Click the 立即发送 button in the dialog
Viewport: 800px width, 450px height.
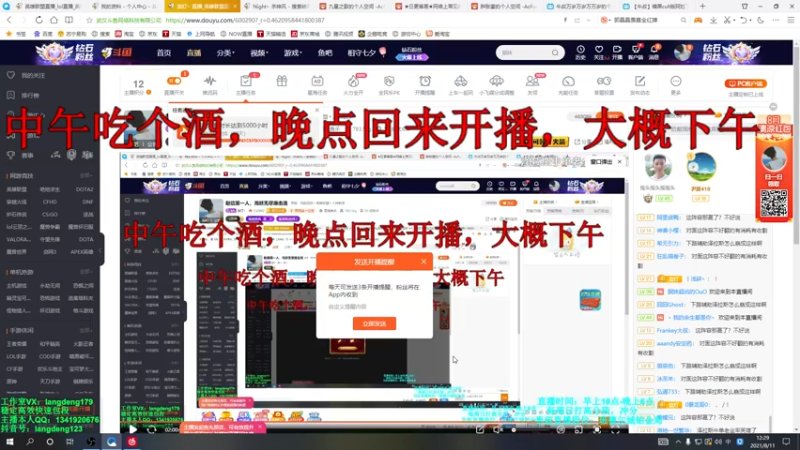[x=374, y=323]
